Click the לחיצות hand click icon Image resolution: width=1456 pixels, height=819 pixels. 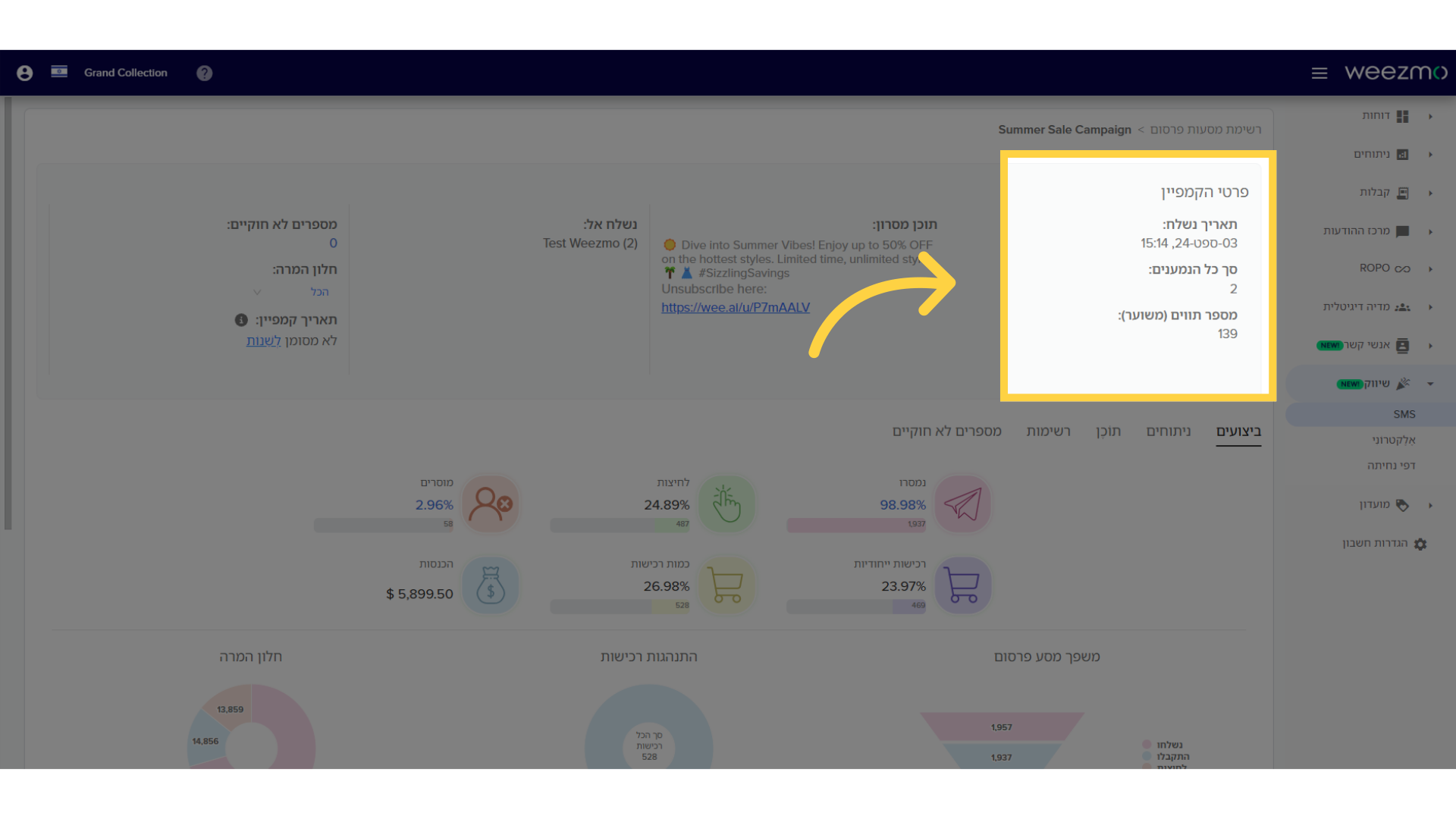726,504
